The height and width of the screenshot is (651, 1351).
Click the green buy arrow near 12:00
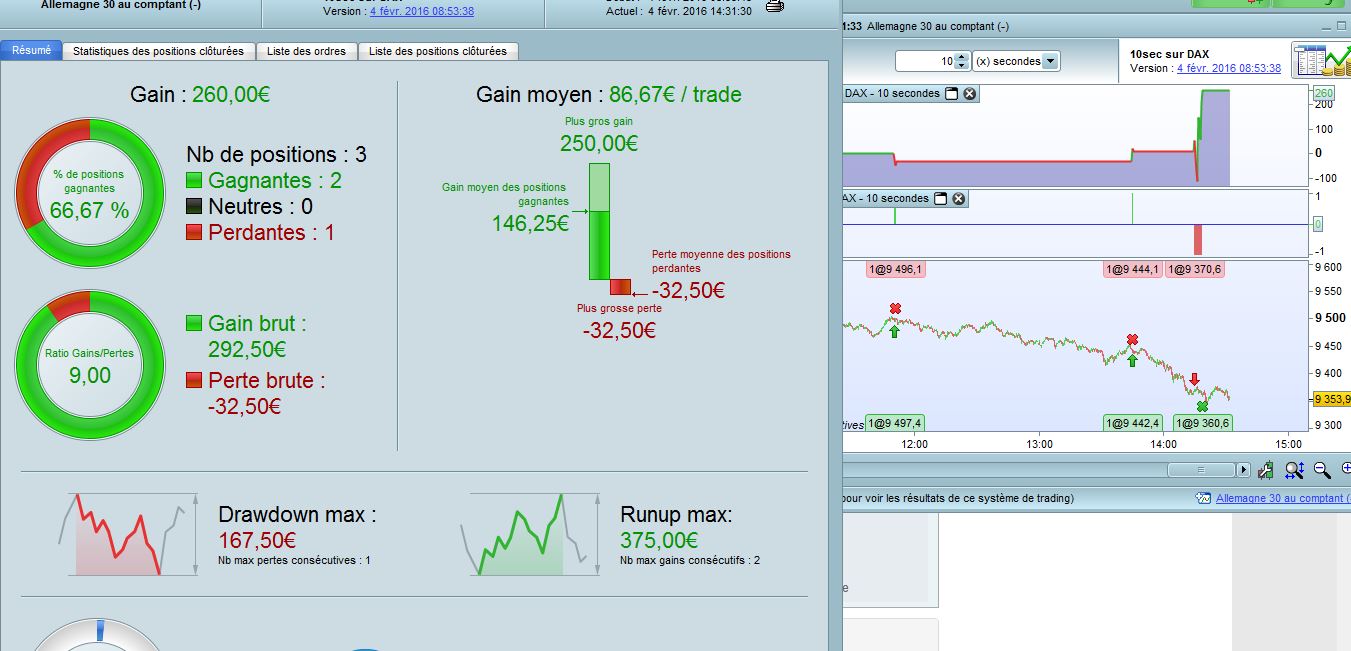tap(894, 331)
